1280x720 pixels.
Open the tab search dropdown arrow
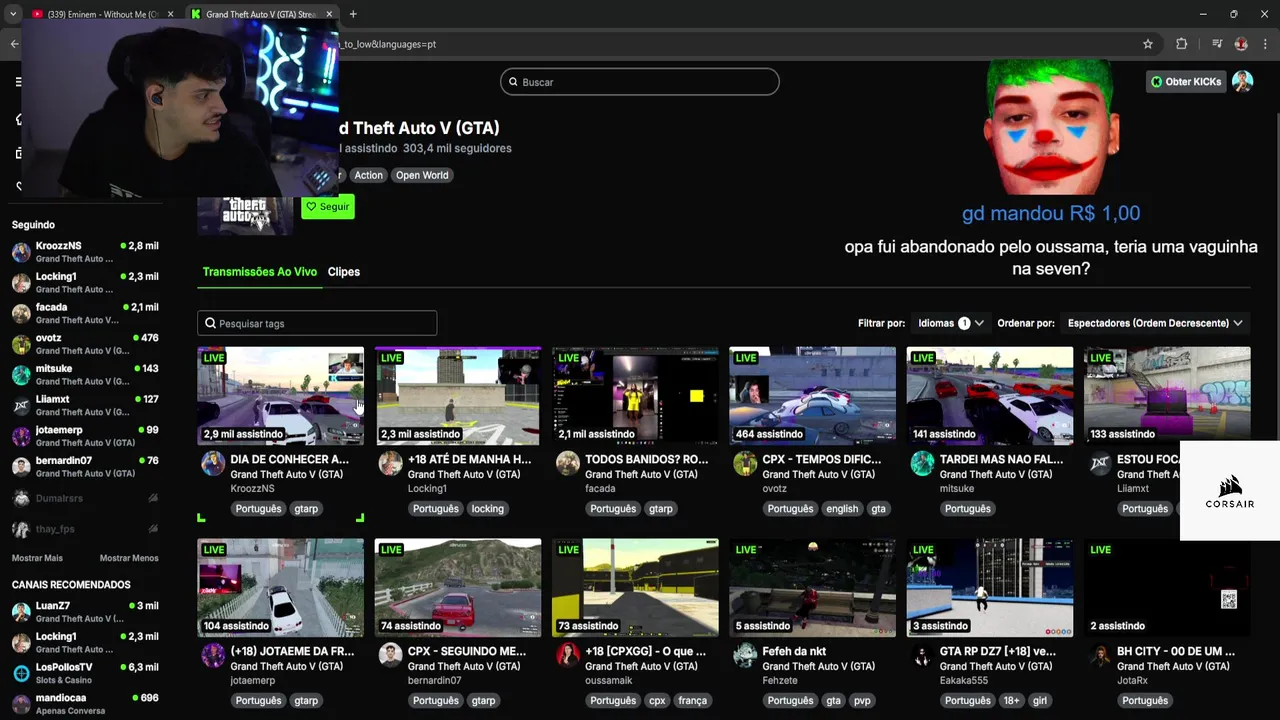(x=13, y=14)
